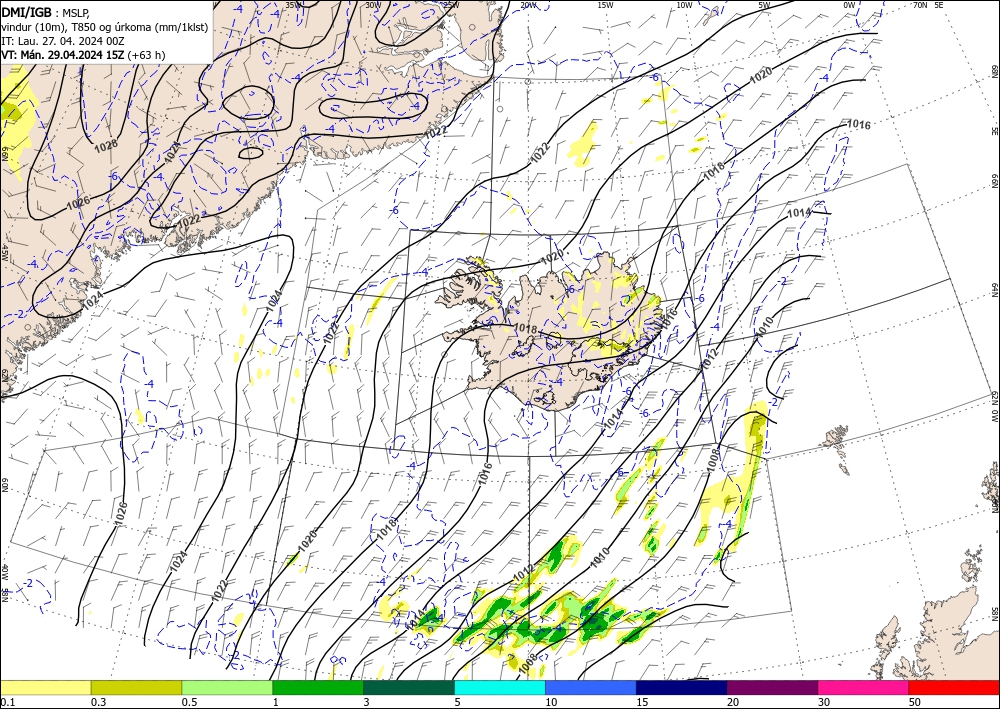This screenshot has height=709, width=1000.
Task: Click the "10W" longitude label
Action: click(684, 5)
